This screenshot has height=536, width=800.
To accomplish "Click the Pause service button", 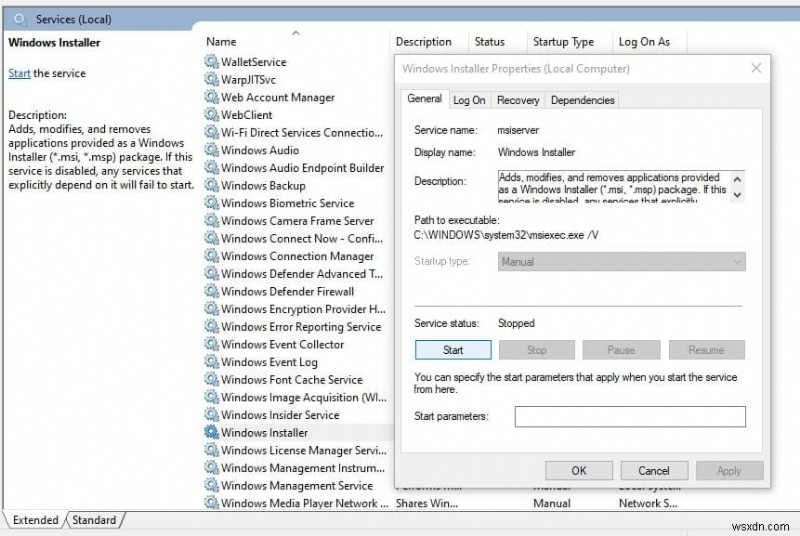I will pyautogui.click(x=621, y=350).
